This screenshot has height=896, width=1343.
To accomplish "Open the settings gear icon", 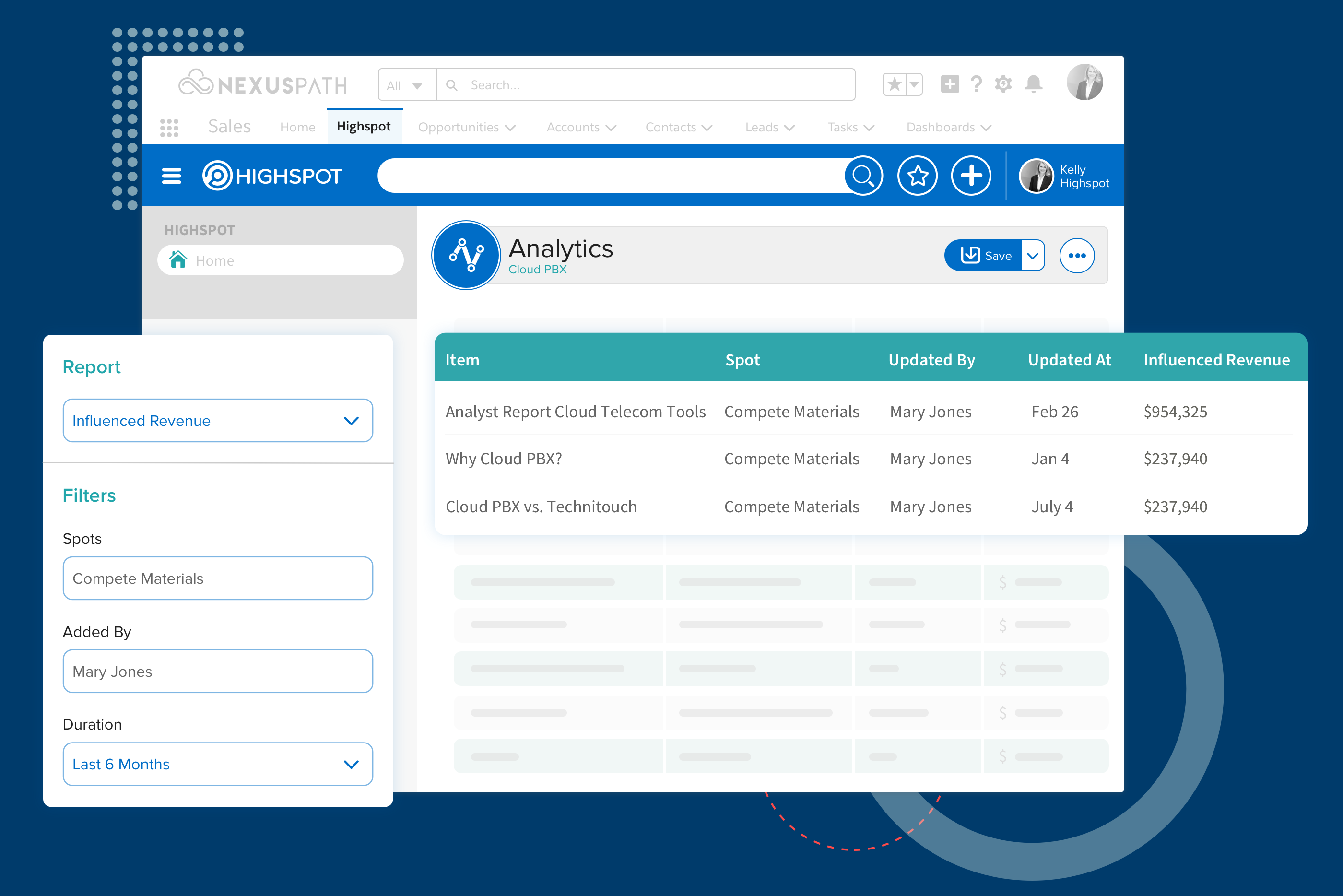I will coord(1004,84).
